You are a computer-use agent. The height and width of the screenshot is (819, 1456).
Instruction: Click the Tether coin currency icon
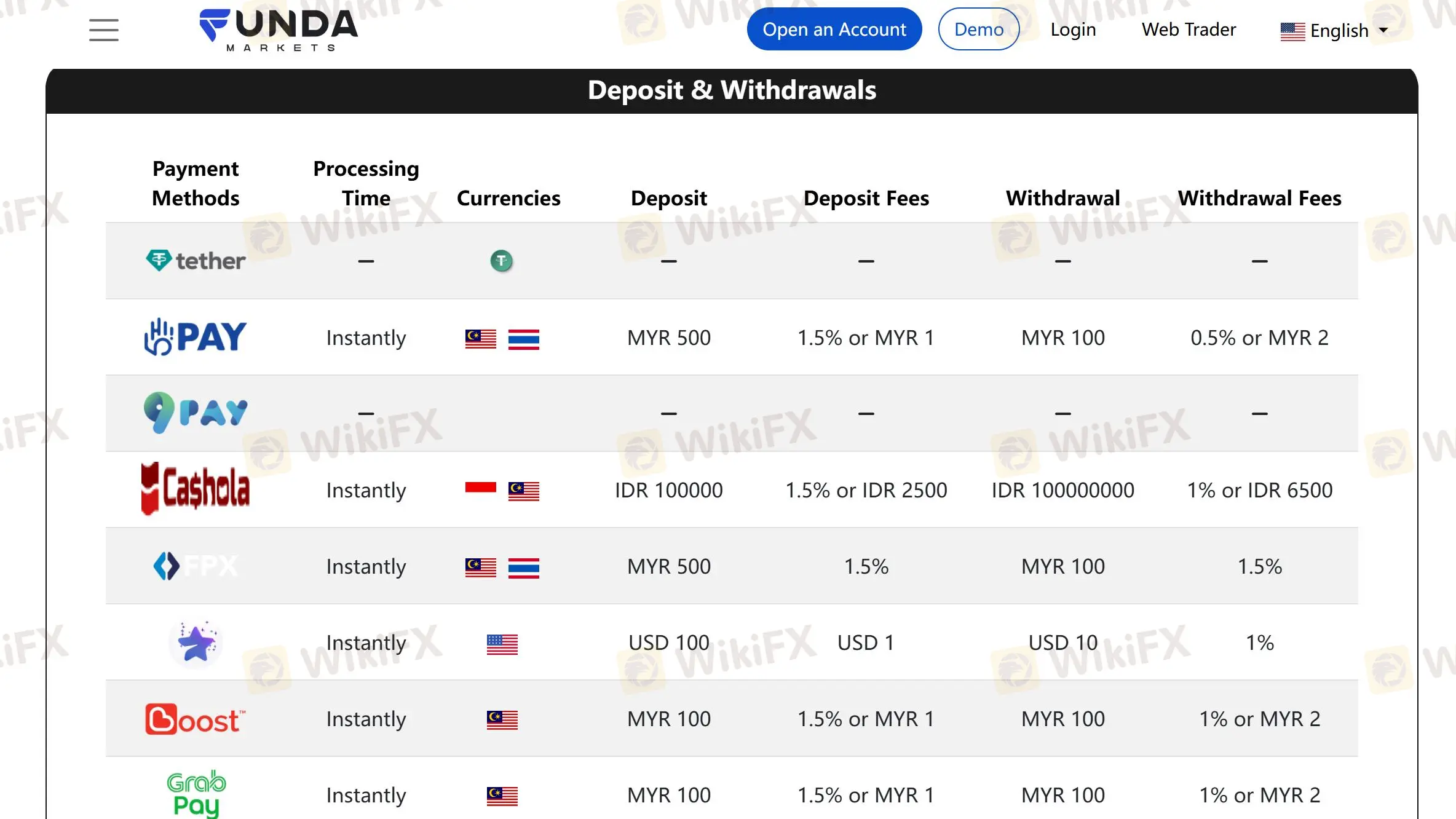pyautogui.click(x=502, y=261)
